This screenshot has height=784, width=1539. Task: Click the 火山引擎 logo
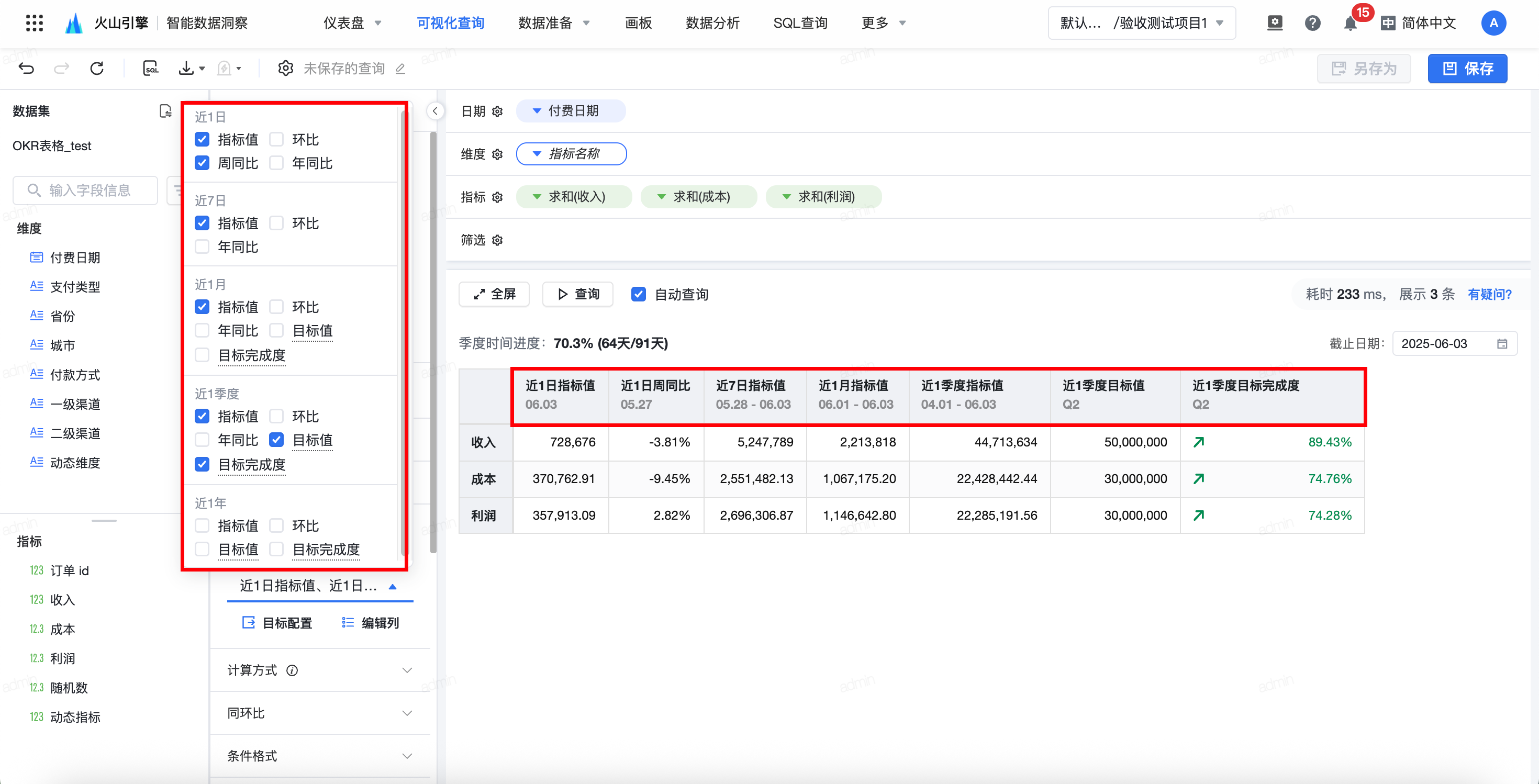coord(106,23)
